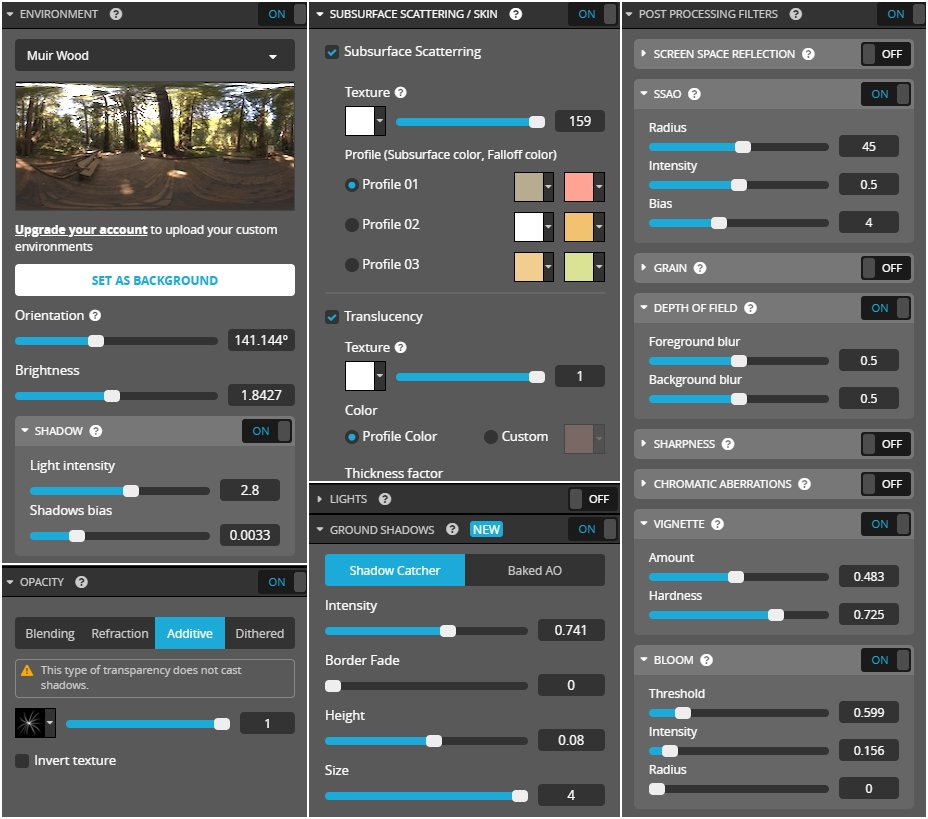Select the Profile 02 radio button
This screenshot has width=928, height=819.
tap(351, 225)
